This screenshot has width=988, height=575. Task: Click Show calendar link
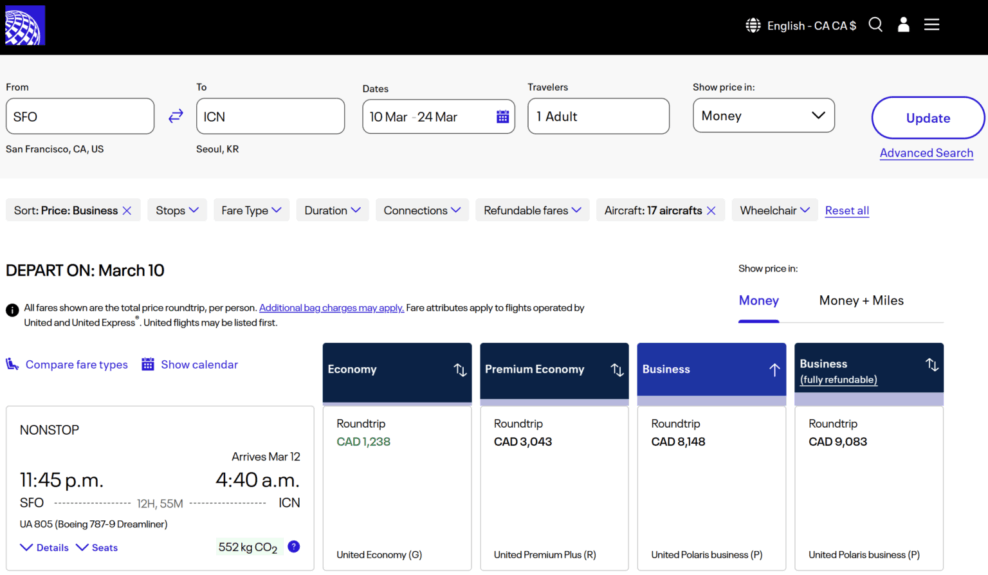tap(190, 365)
